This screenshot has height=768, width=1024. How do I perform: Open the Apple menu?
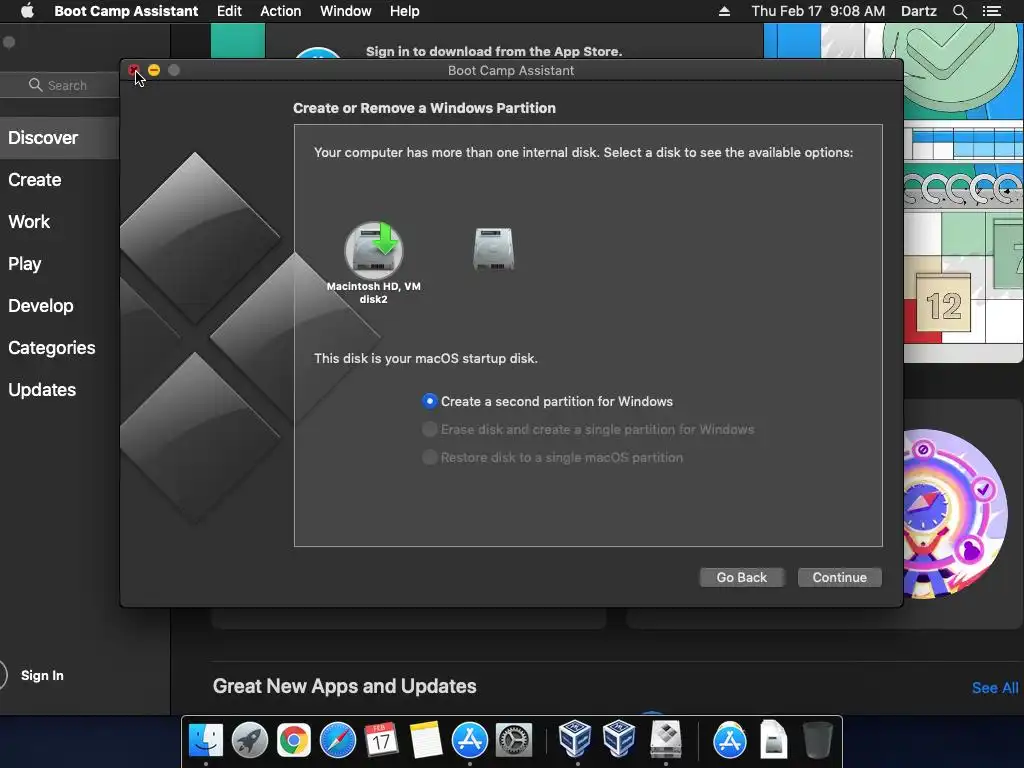27,11
